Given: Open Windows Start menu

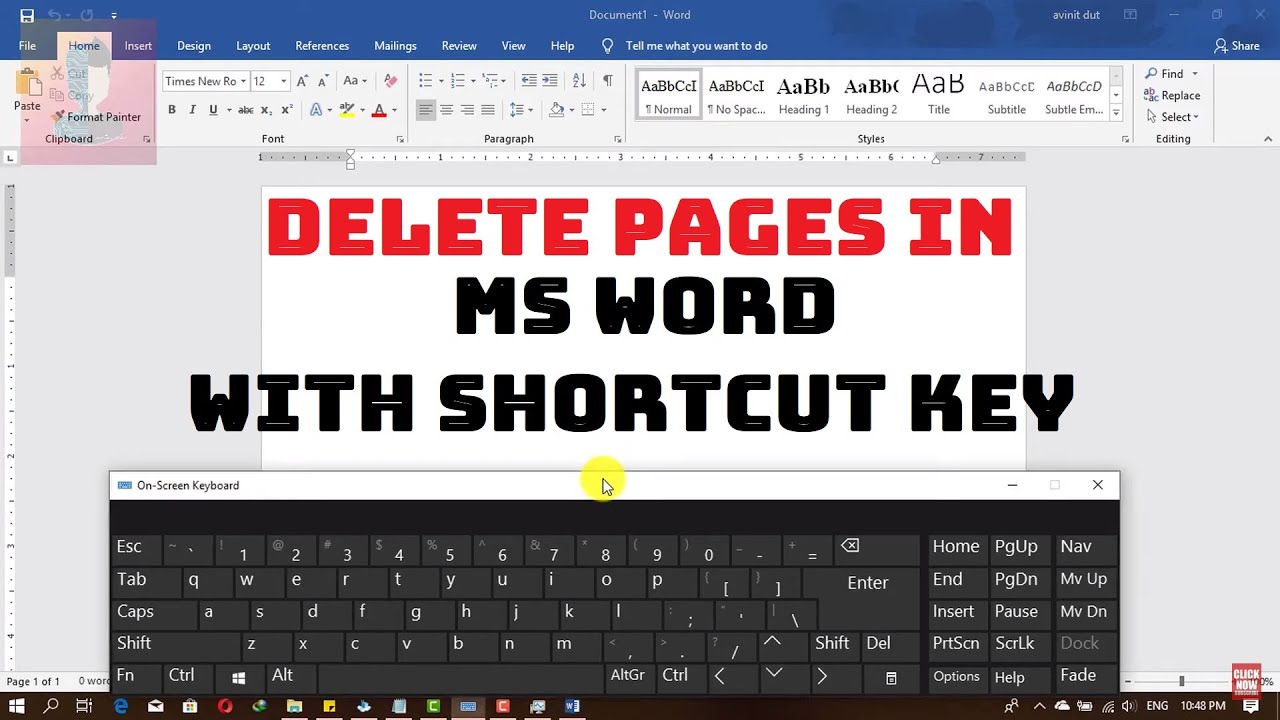Looking at the screenshot, I should coord(16,706).
